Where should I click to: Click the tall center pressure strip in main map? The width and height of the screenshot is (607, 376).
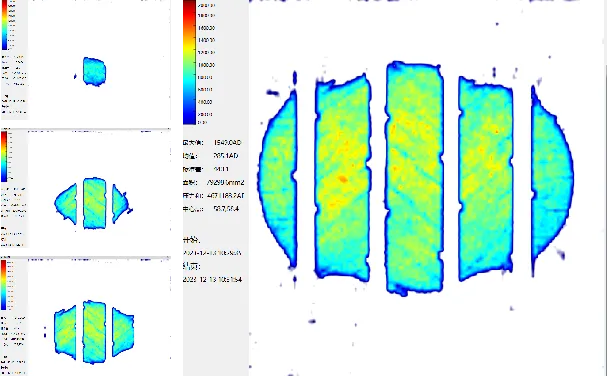click(415, 177)
